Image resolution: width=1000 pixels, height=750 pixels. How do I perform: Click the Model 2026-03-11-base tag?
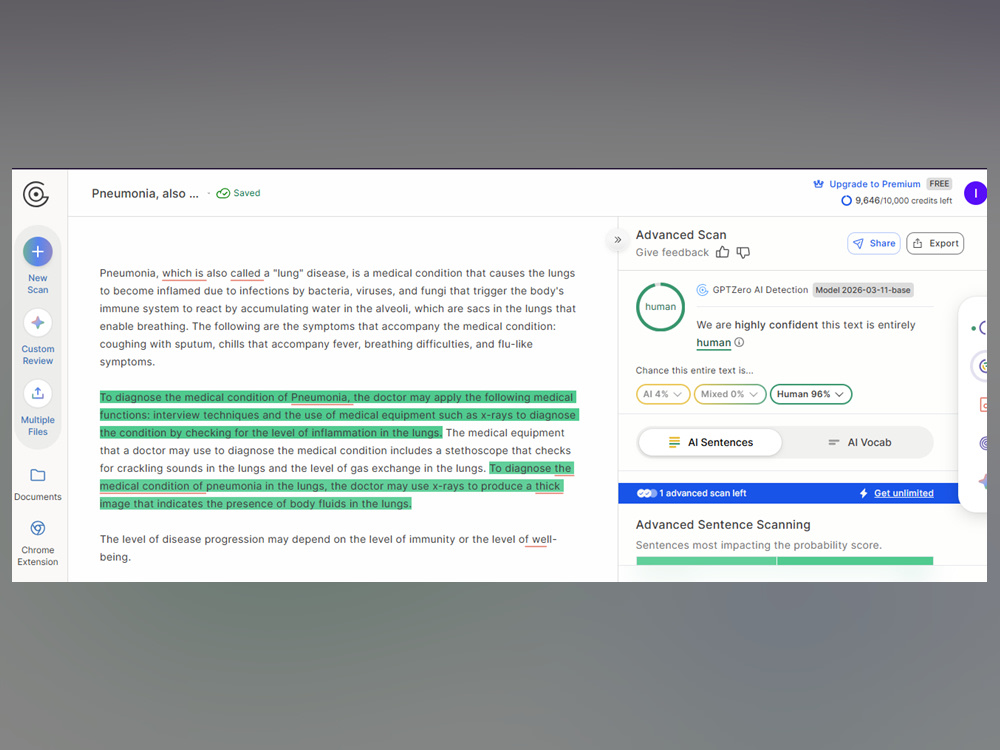863,290
